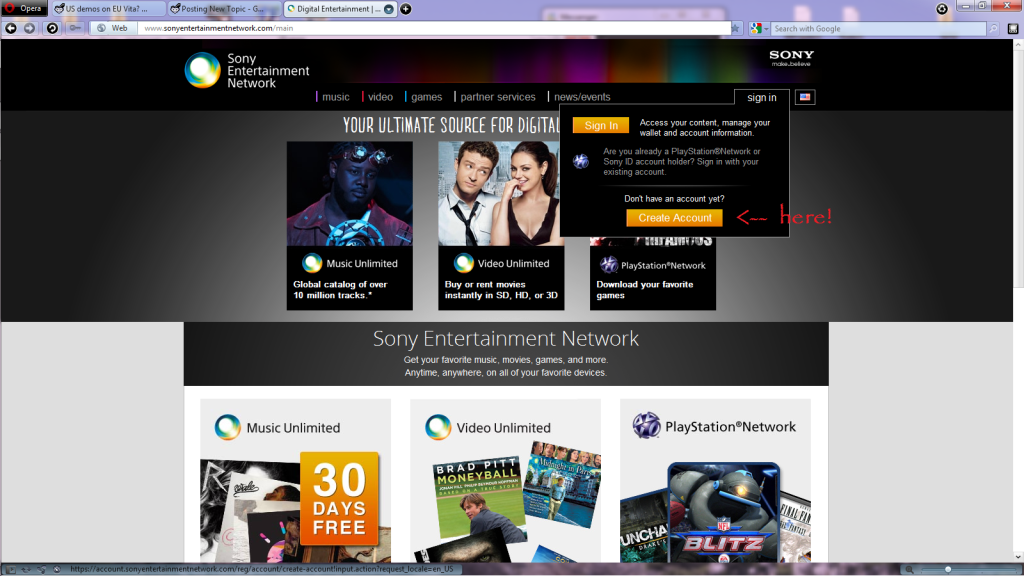Image resolution: width=1024 pixels, height=576 pixels.
Task: Click the Video Unlimited heading in lower panel
Action: [504, 428]
